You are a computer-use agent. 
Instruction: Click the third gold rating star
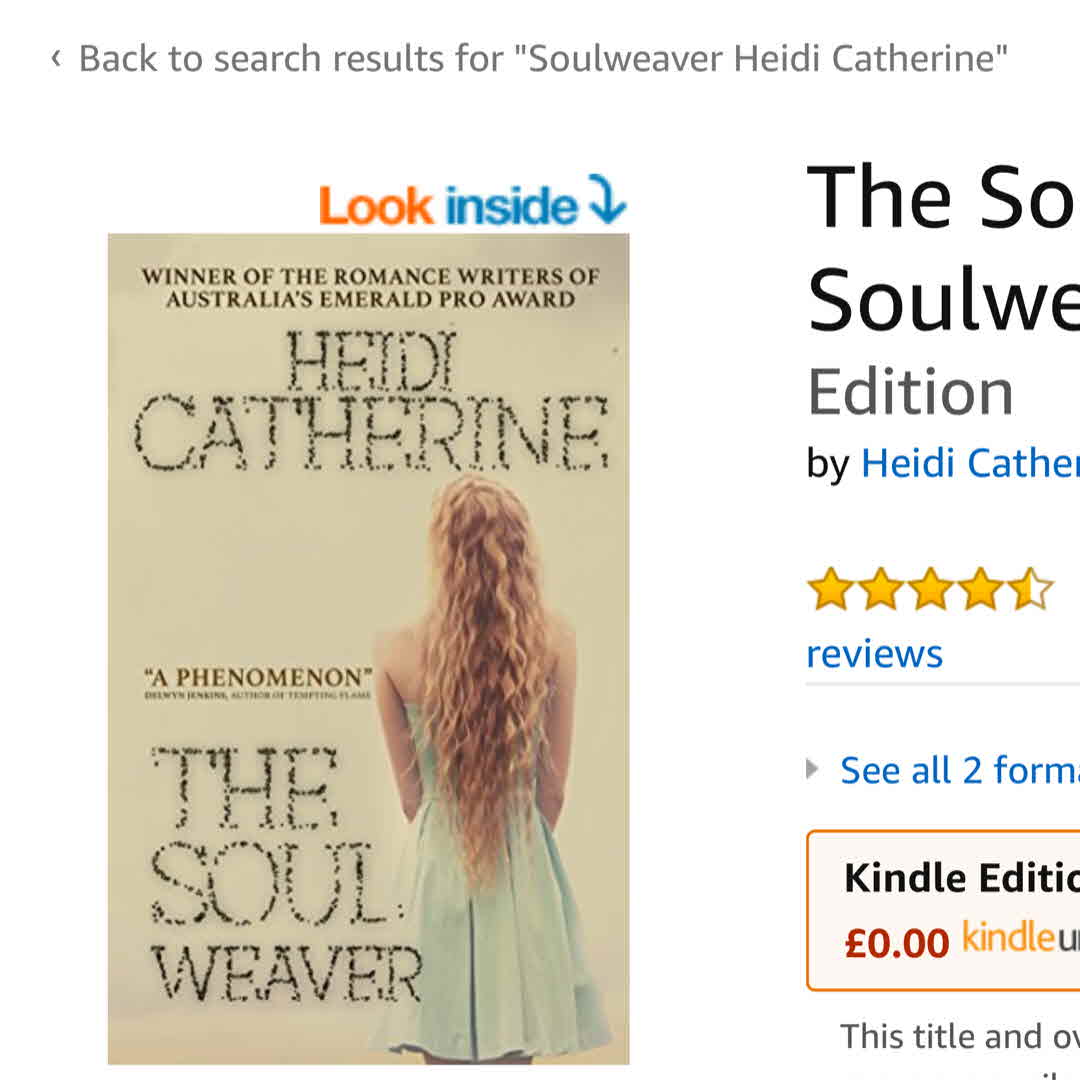point(931,589)
